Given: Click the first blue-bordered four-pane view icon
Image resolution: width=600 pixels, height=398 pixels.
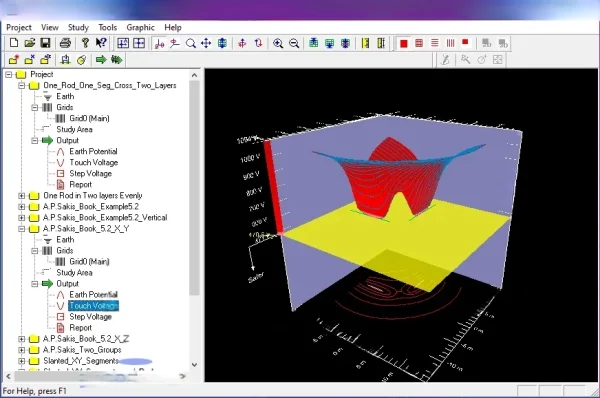Looking at the screenshot, I should pos(123,43).
